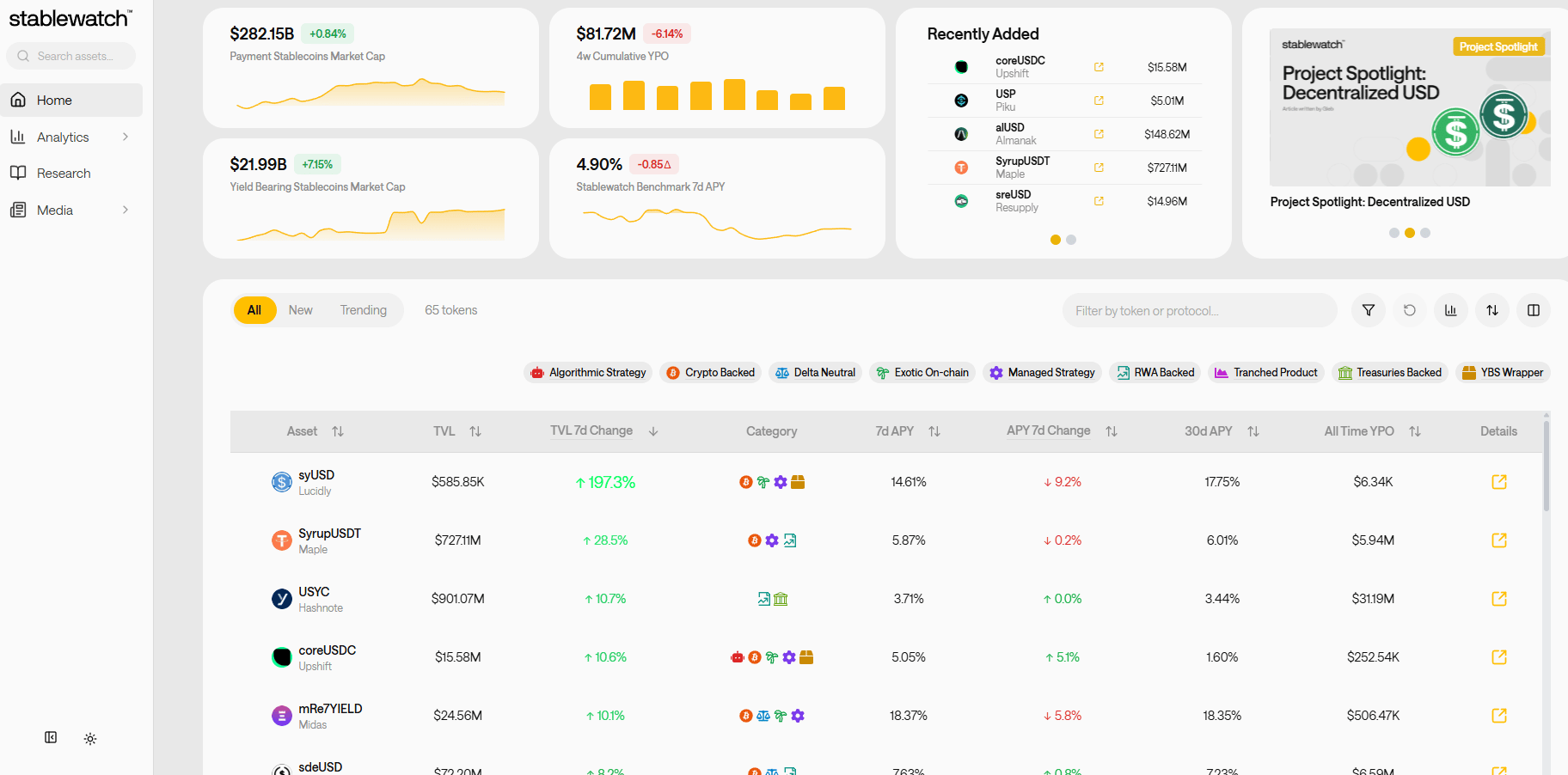Click the sort arrows toolbar icon

click(x=1492, y=310)
